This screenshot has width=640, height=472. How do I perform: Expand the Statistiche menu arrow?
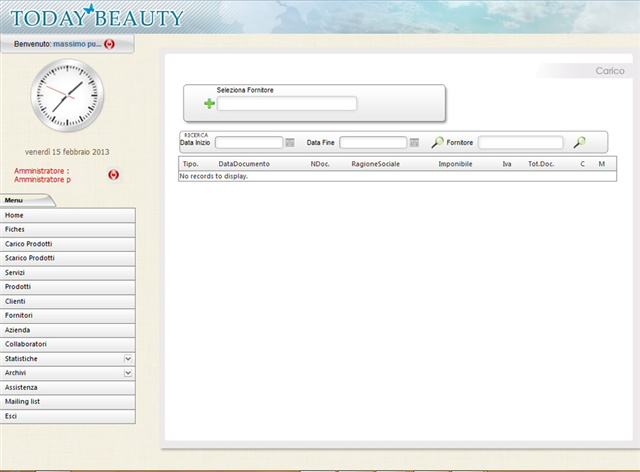pyautogui.click(x=128, y=359)
